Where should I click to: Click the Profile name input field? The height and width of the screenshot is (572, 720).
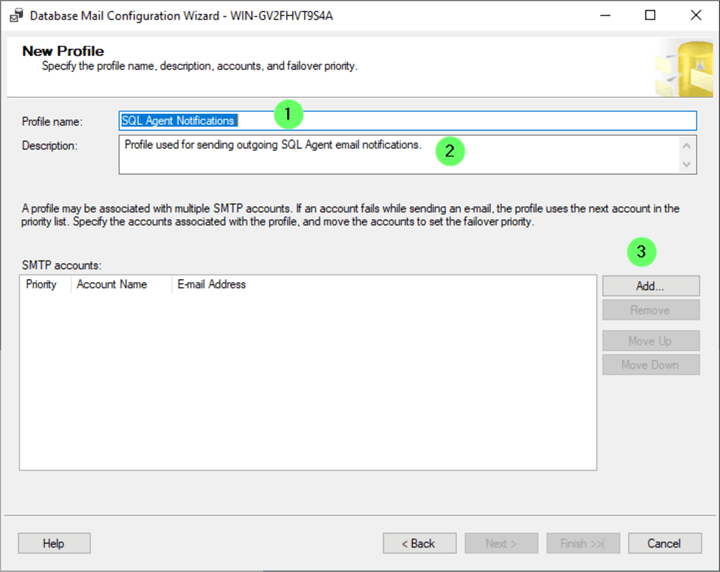[x=407, y=121]
